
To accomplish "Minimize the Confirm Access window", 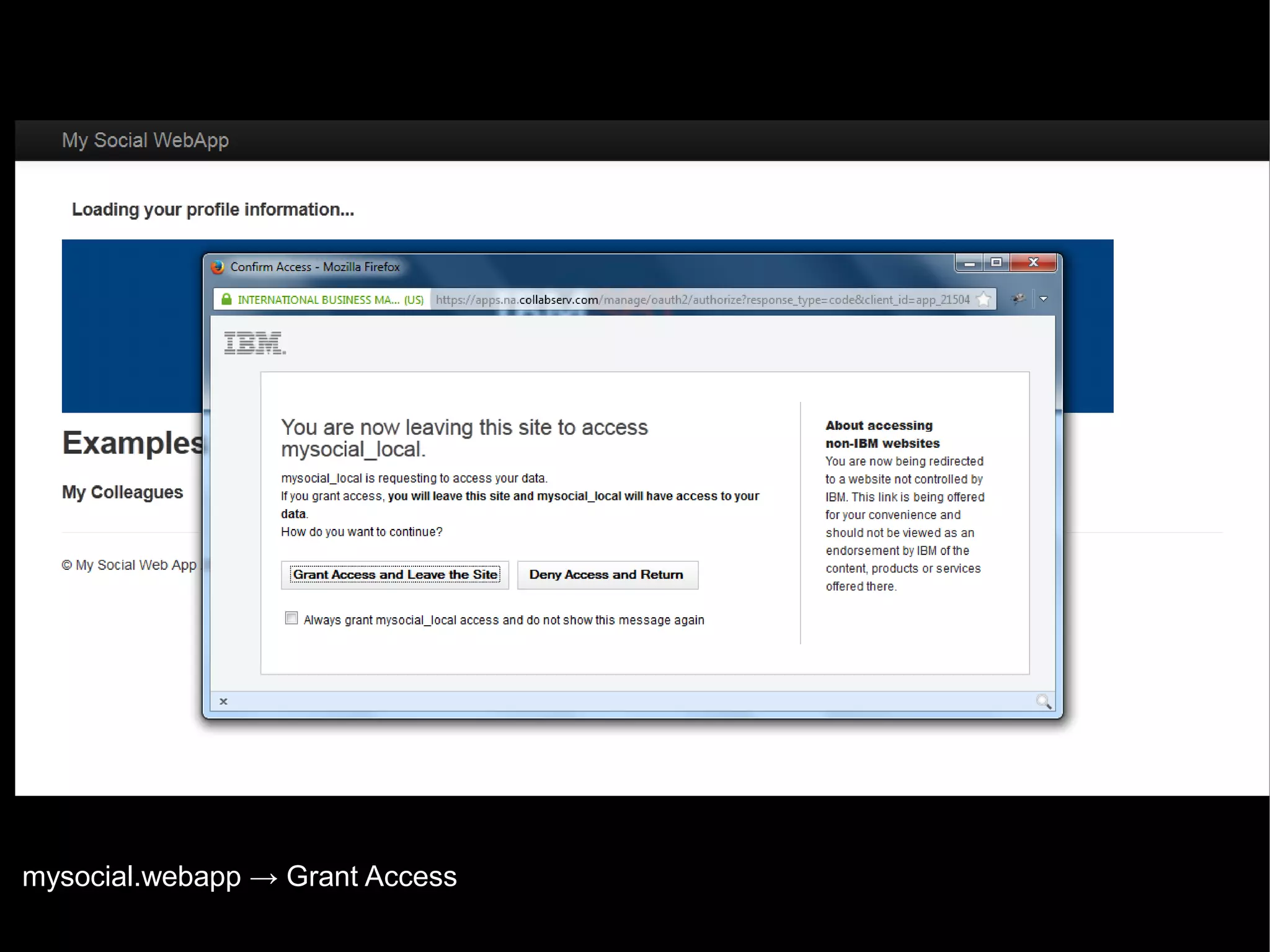I will (969, 263).
